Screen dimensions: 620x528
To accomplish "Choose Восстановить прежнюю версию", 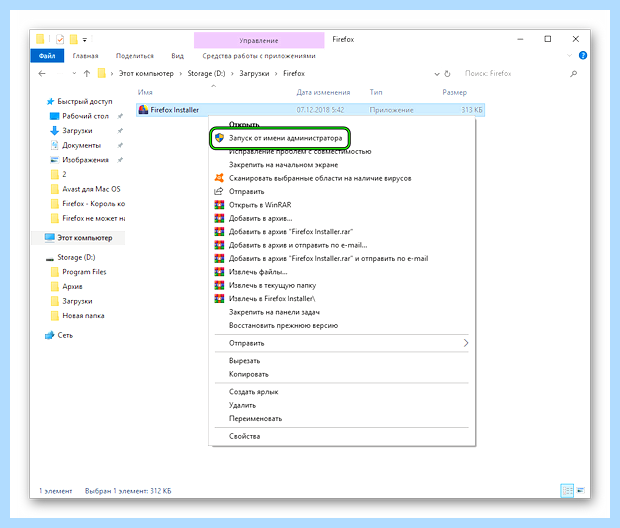I will [283, 326].
